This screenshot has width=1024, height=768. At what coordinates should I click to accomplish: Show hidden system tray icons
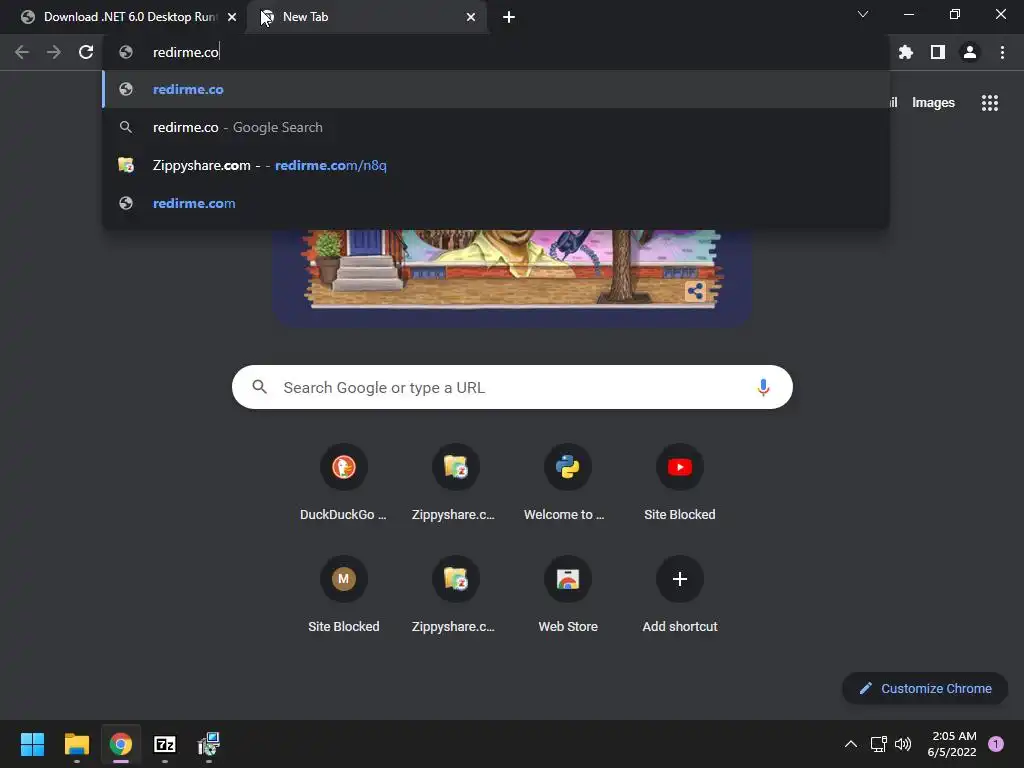pos(851,744)
